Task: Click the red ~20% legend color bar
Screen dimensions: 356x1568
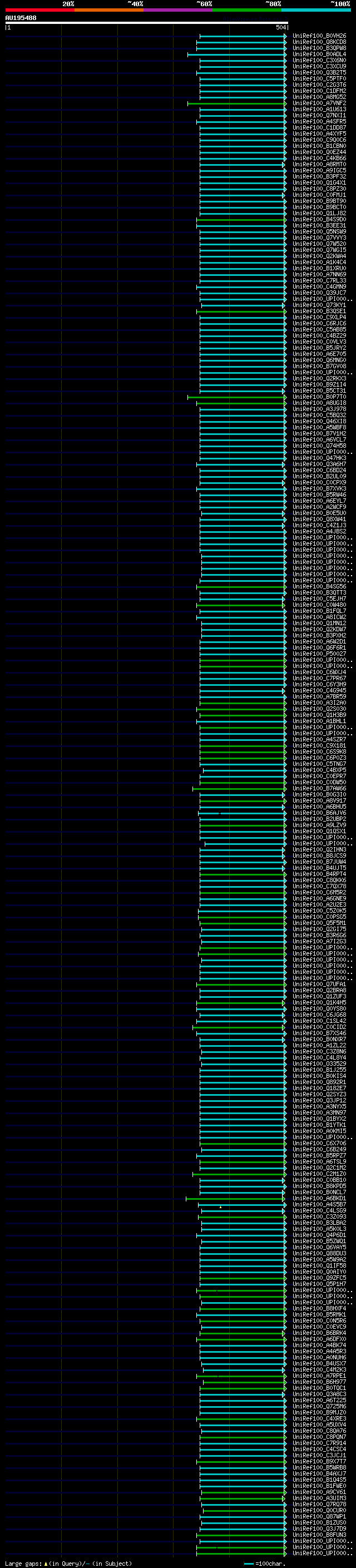Action: click(39, 10)
